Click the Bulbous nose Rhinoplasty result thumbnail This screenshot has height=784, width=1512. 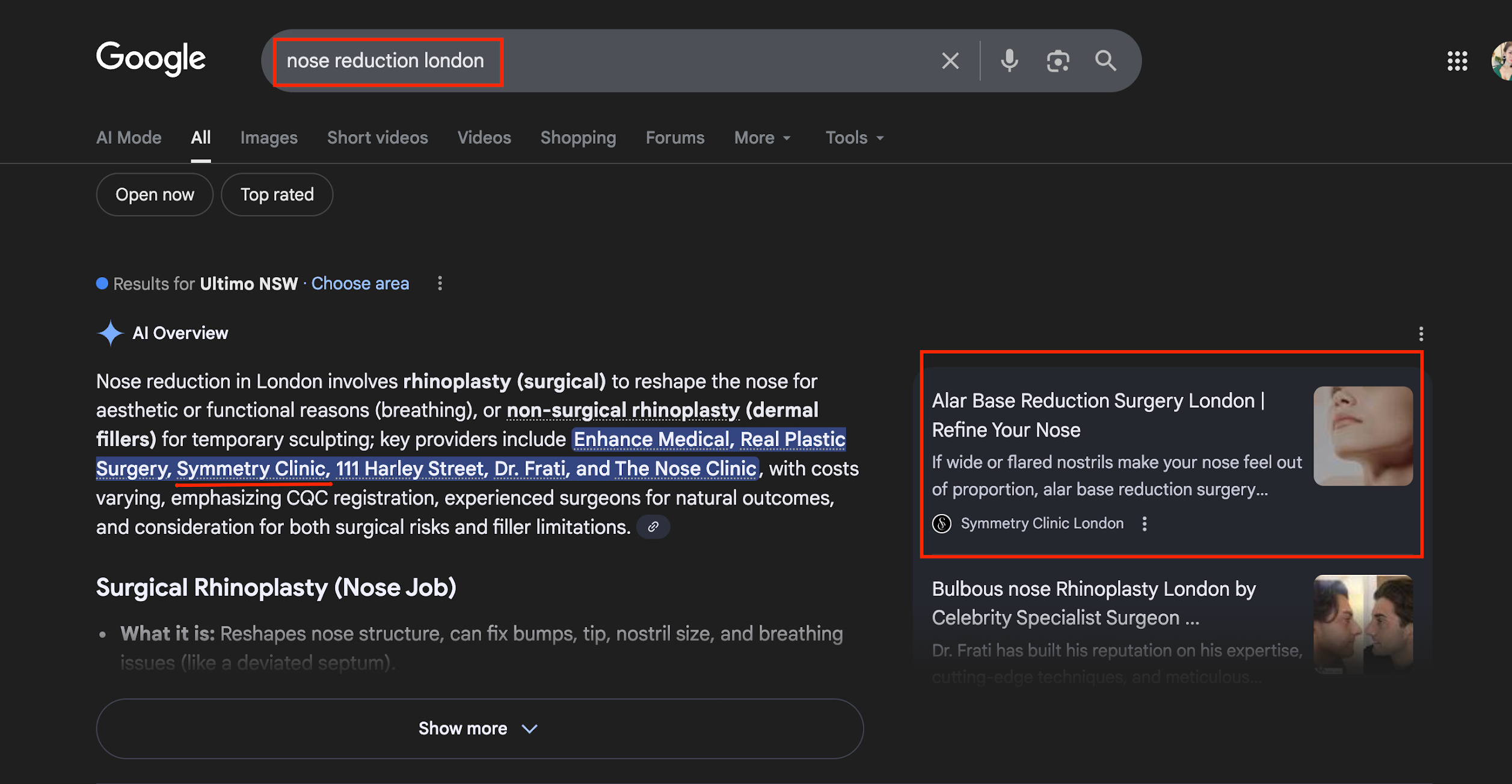(x=1363, y=624)
